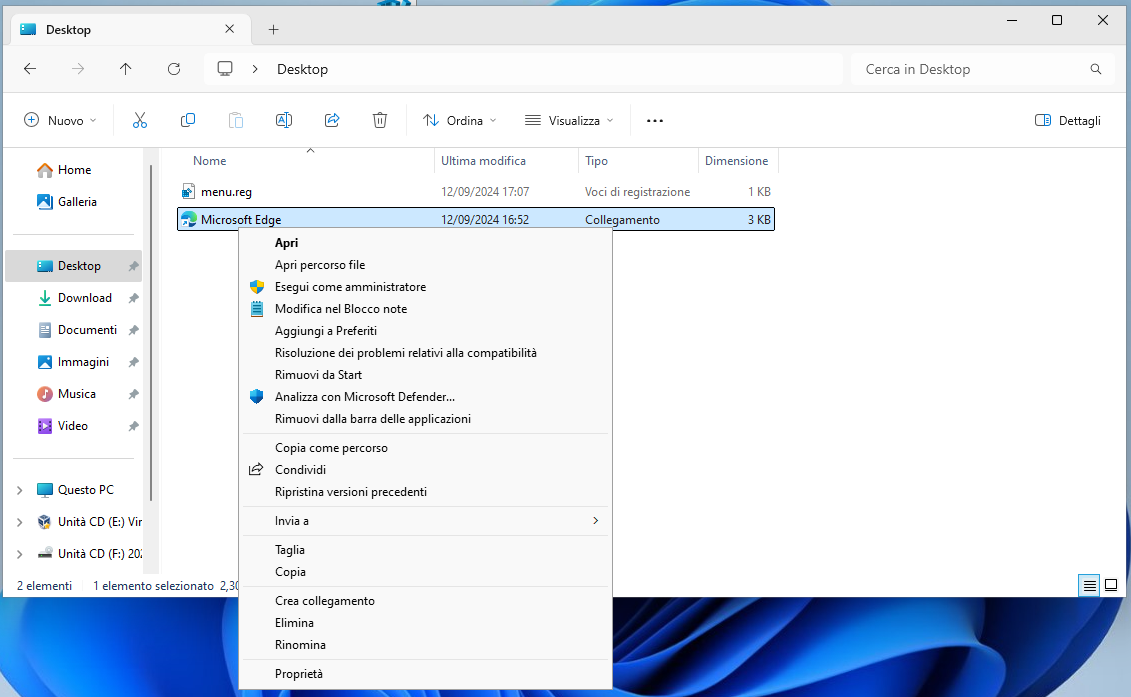Open Download in the navigation pane
The height and width of the screenshot is (697, 1131).
click(x=74, y=298)
